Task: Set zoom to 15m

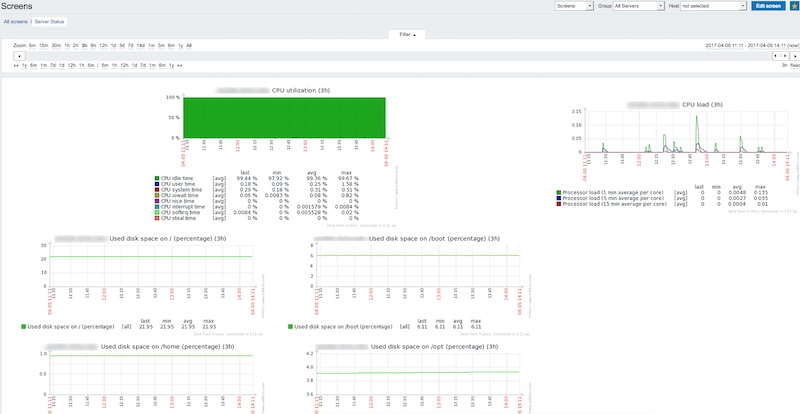Action: 44,45
